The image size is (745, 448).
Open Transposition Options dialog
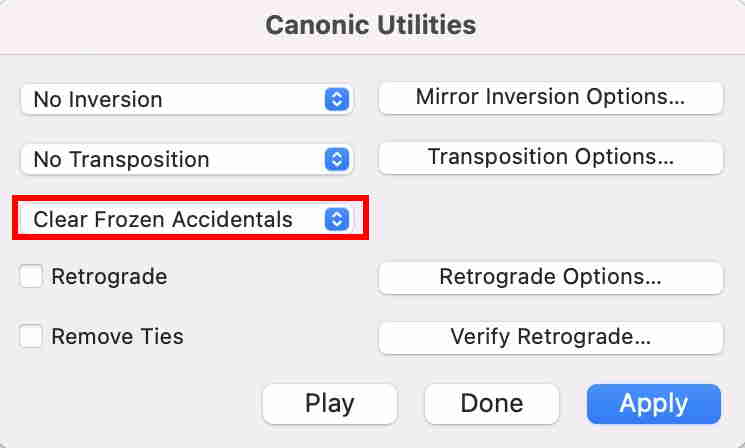550,158
